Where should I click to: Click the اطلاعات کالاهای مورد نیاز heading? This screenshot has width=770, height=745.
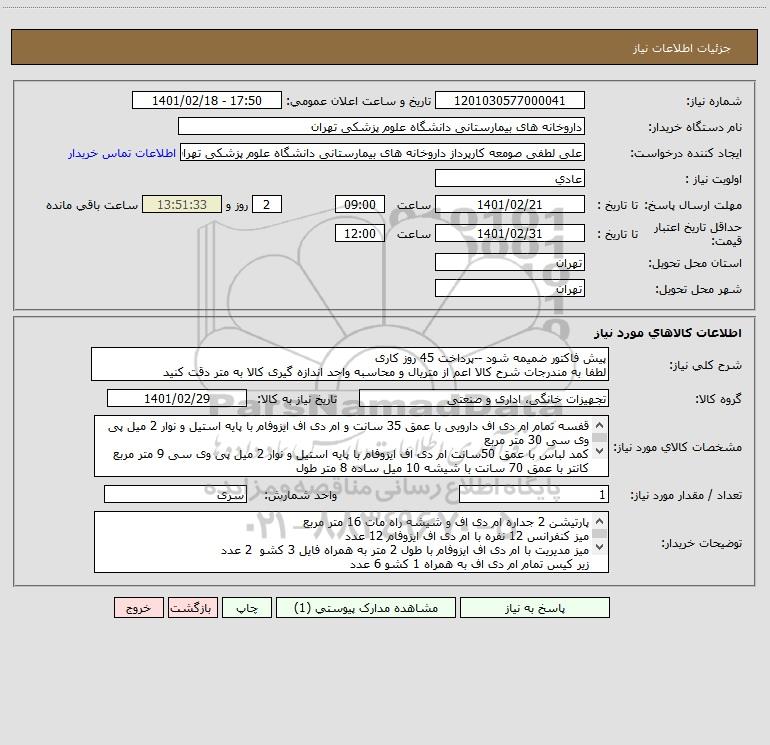point(668,333)
